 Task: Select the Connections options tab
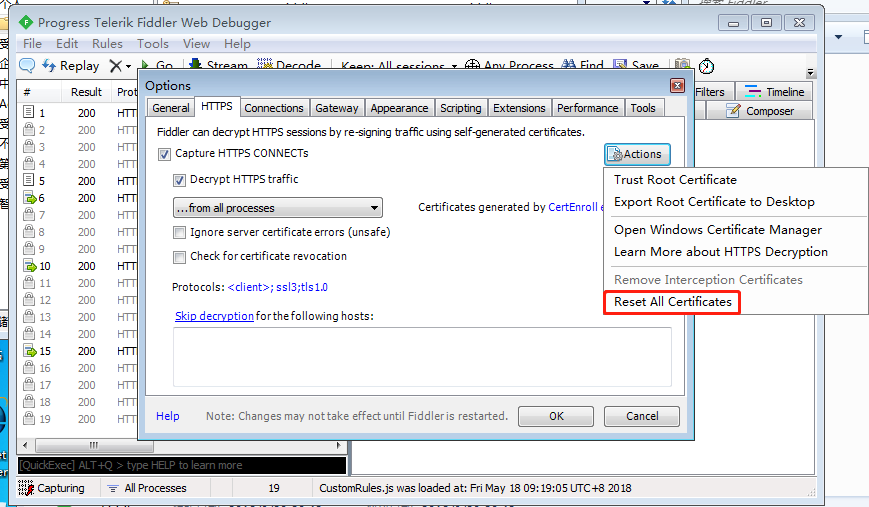(274, 108)
